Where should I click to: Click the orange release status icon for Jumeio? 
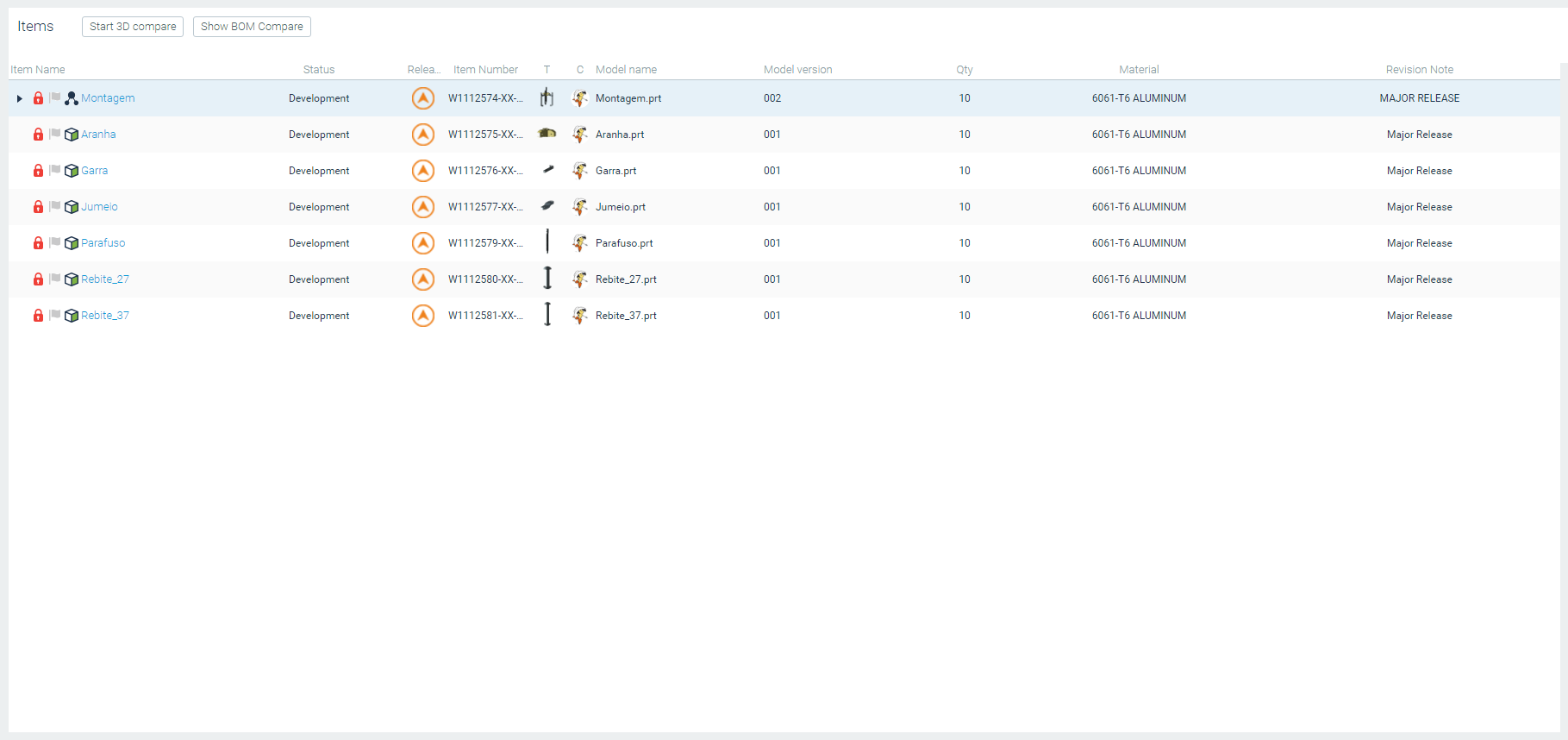tap(422, 207)
